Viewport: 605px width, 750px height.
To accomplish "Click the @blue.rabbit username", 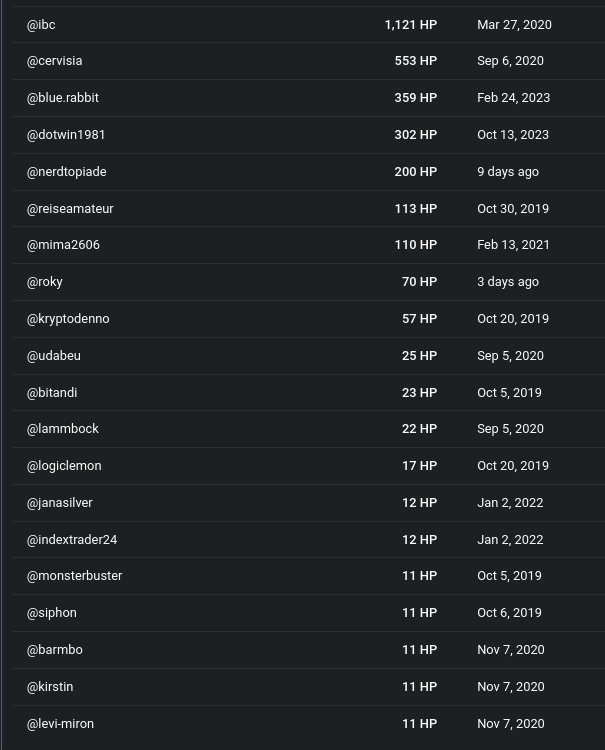I will point(63,98).
